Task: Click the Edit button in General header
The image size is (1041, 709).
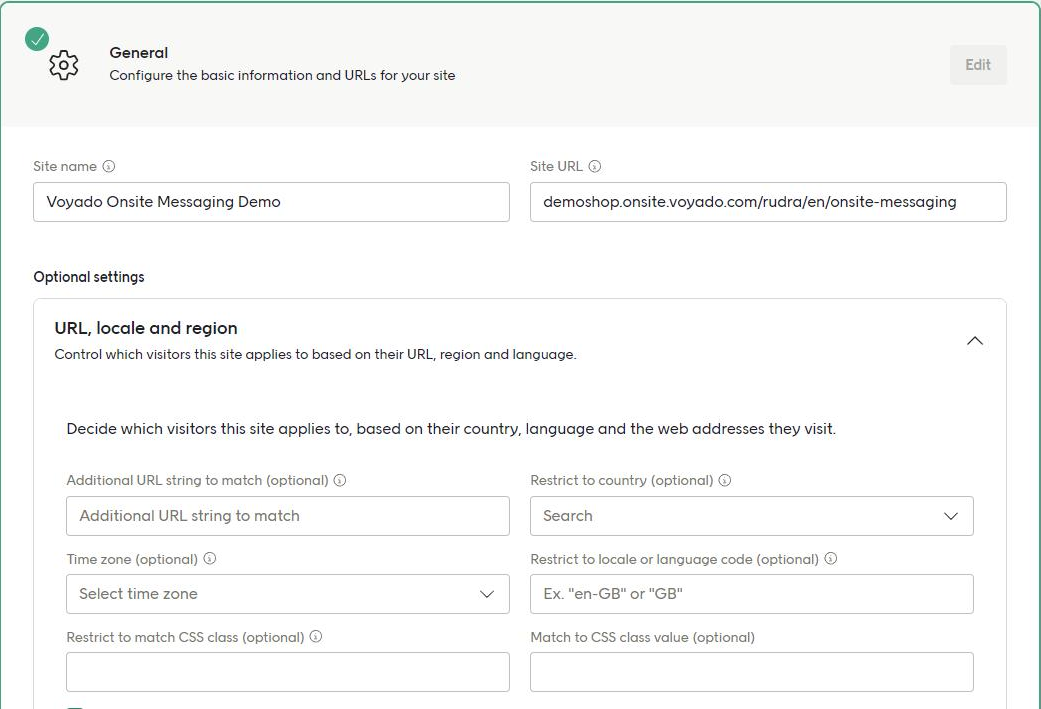Action: (978, 65)
